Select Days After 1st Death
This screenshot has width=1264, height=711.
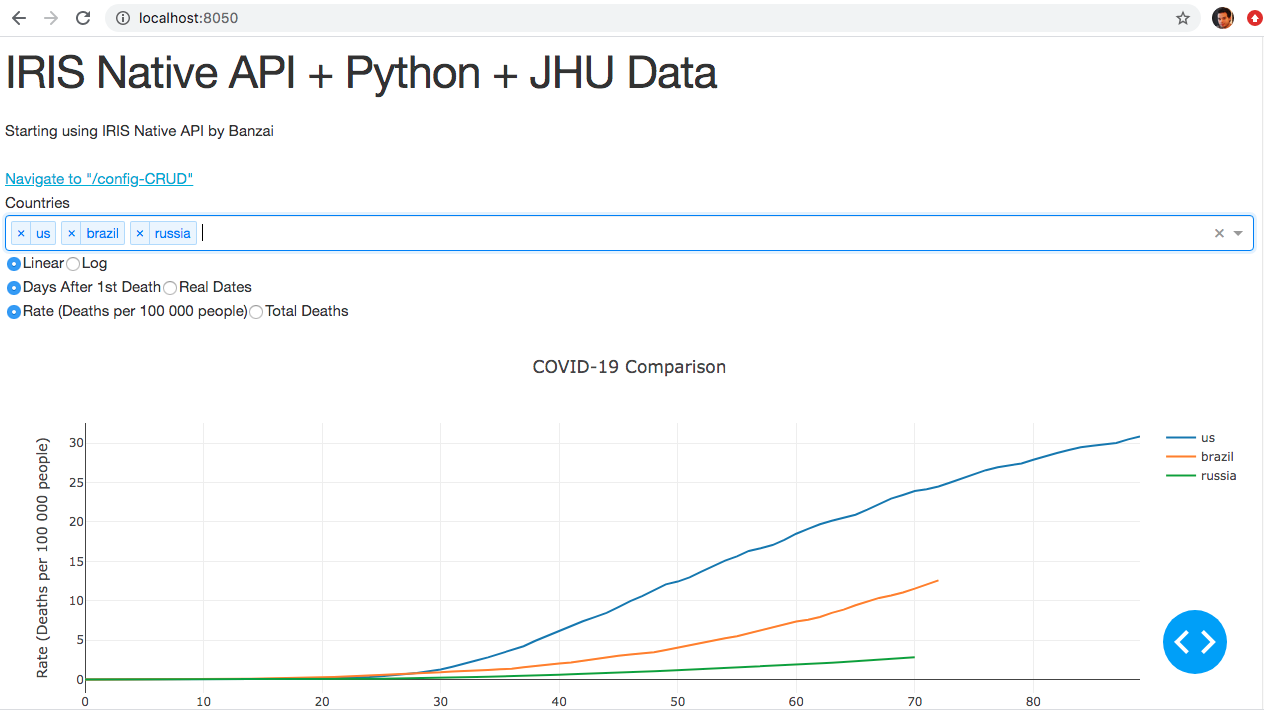tap(14, 288)
